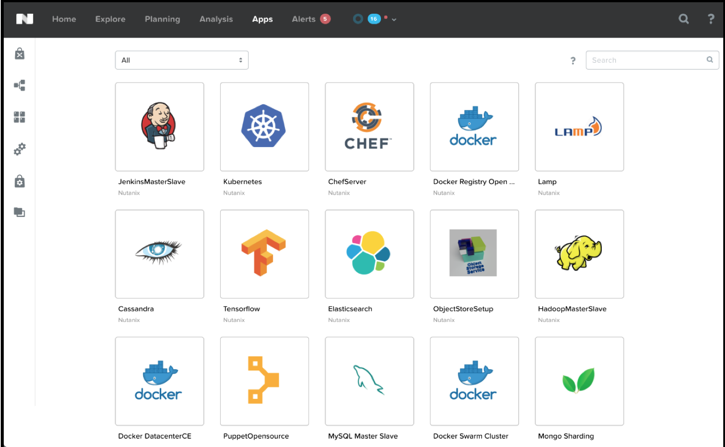Click the Tensorflow name label

pyautogui.click(x=241, y=309)
